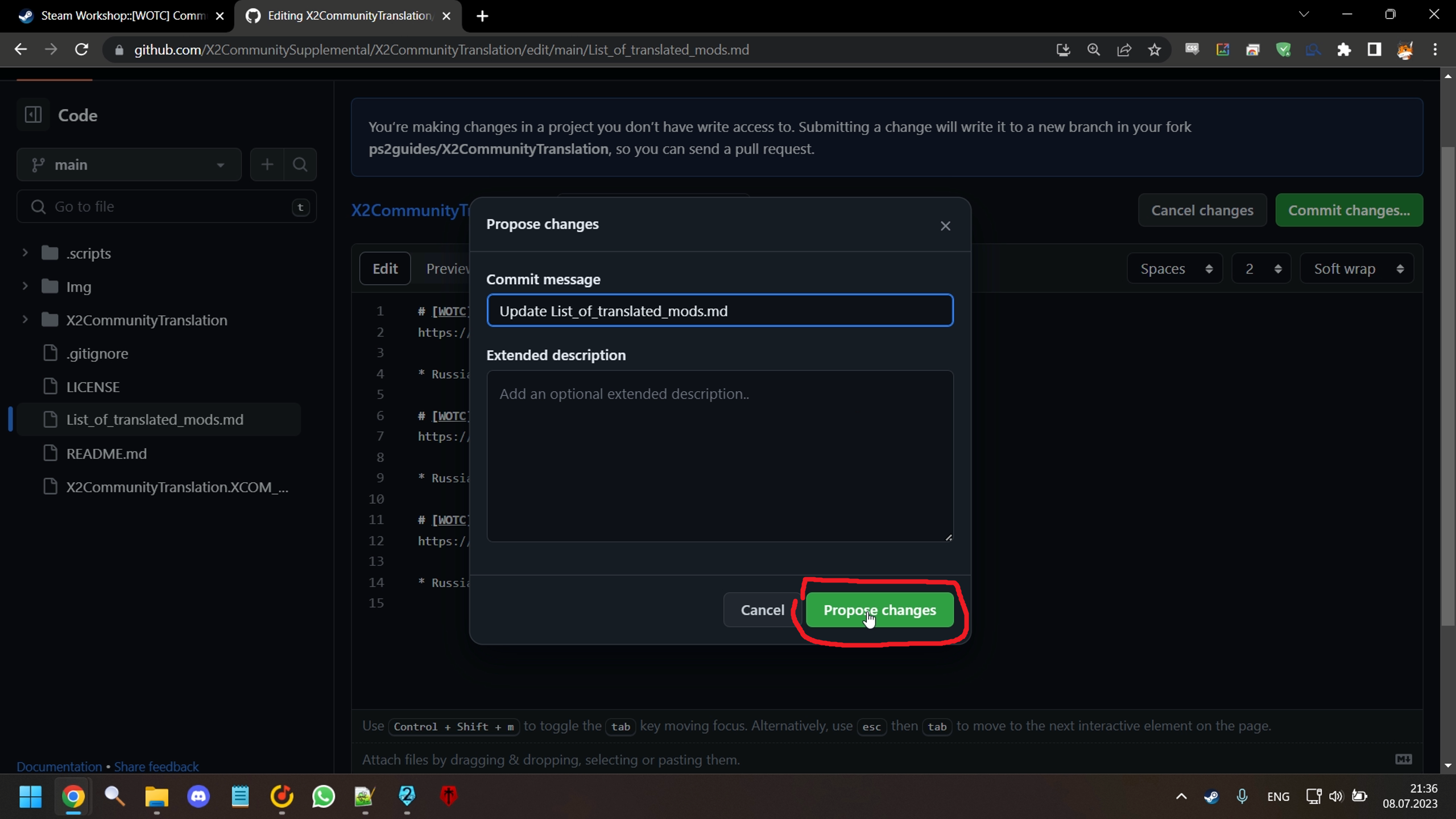Click the Extended description text area
Viewport: 1456px width, 819px height.
(719, 456)
